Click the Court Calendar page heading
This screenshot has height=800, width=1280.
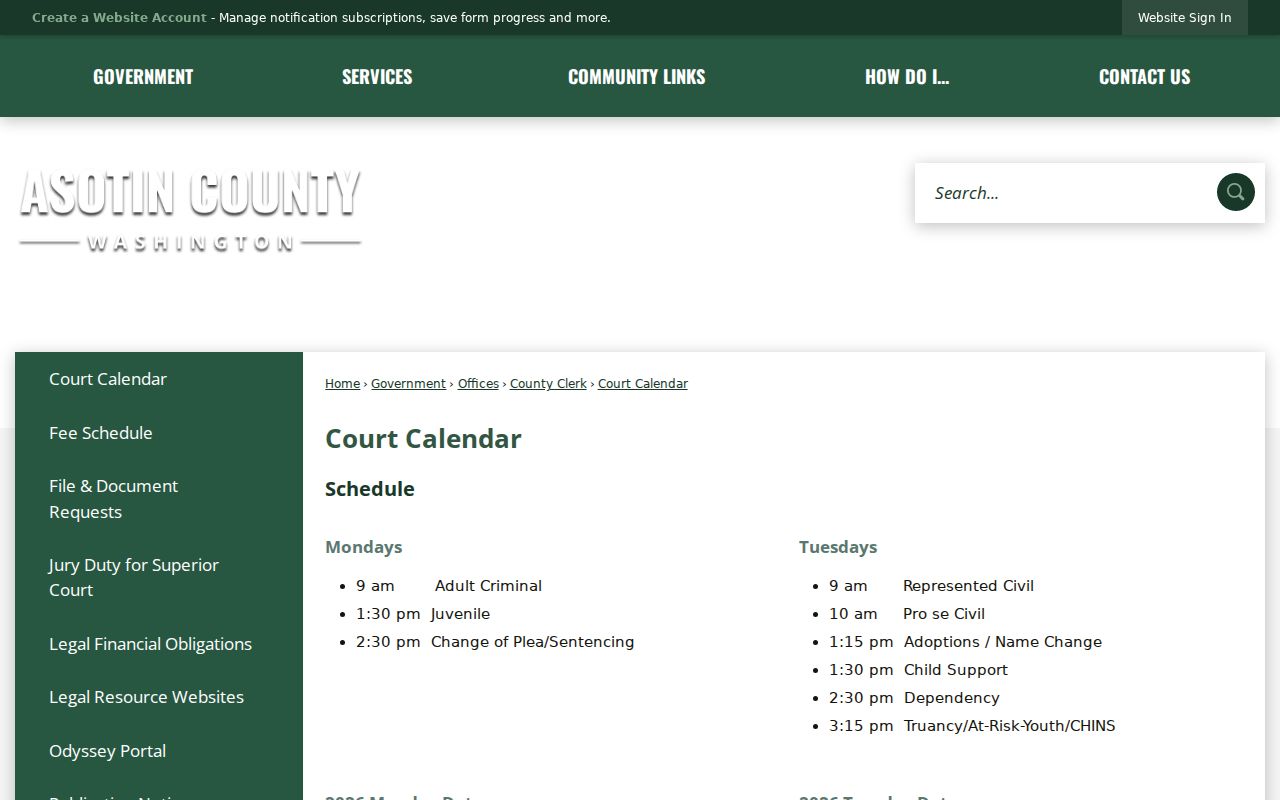pyautogui.click(x=423, y=439)
